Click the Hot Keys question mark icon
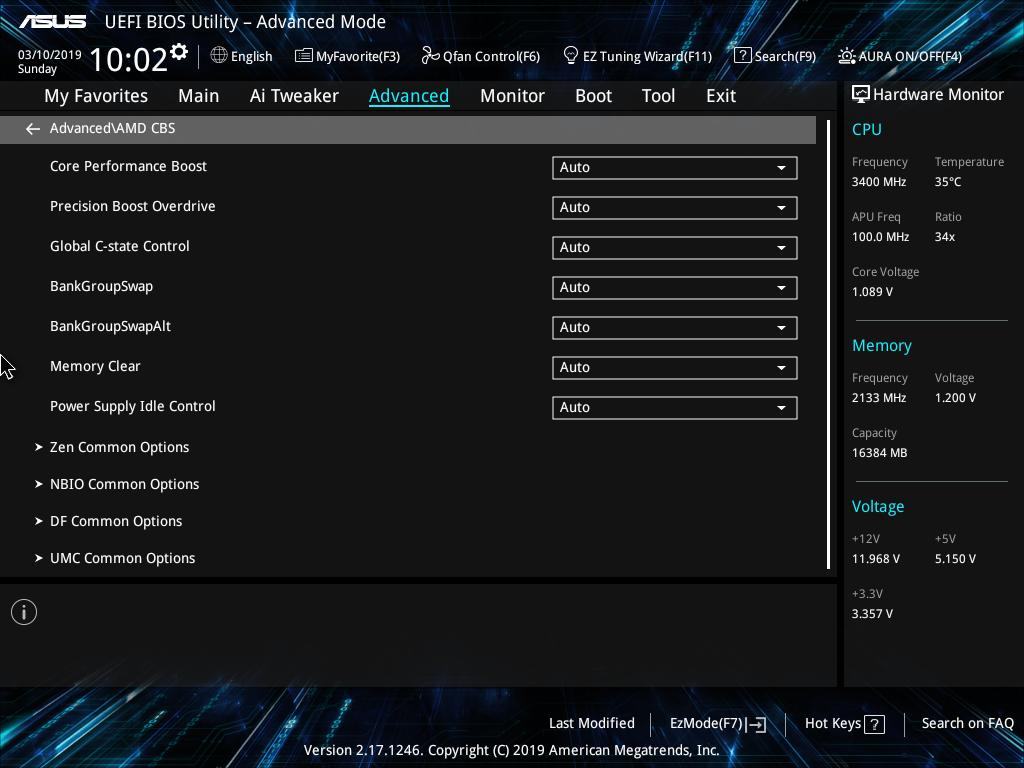 [x=874, y=724]
